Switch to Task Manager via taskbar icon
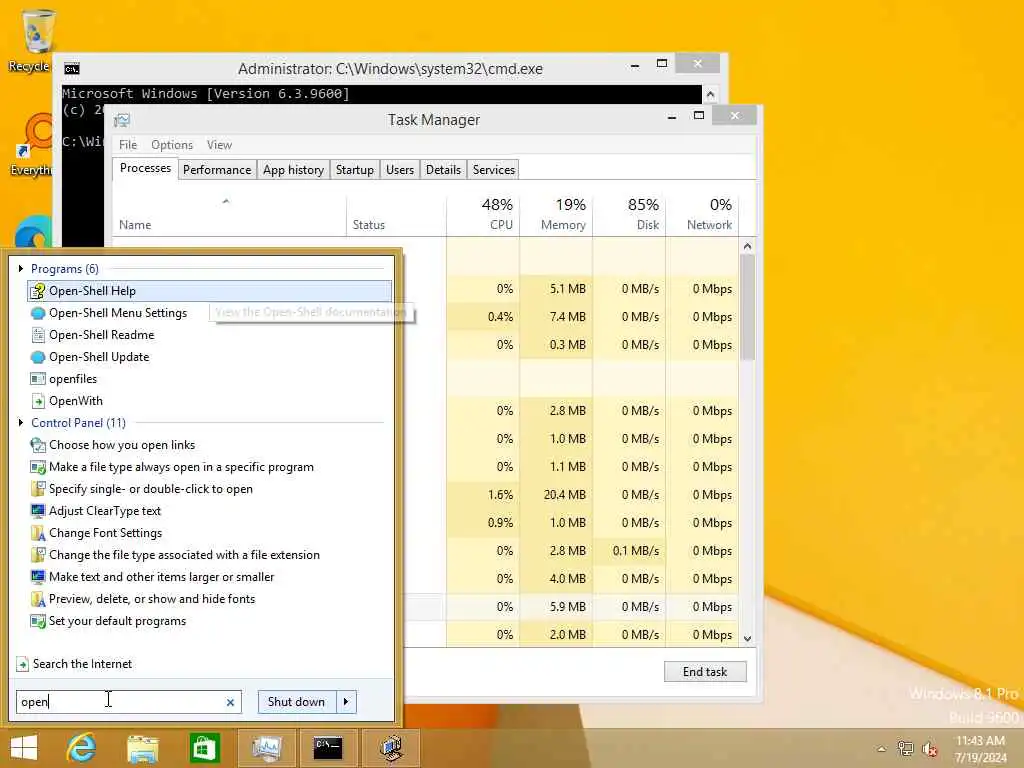 click(266, 748)
